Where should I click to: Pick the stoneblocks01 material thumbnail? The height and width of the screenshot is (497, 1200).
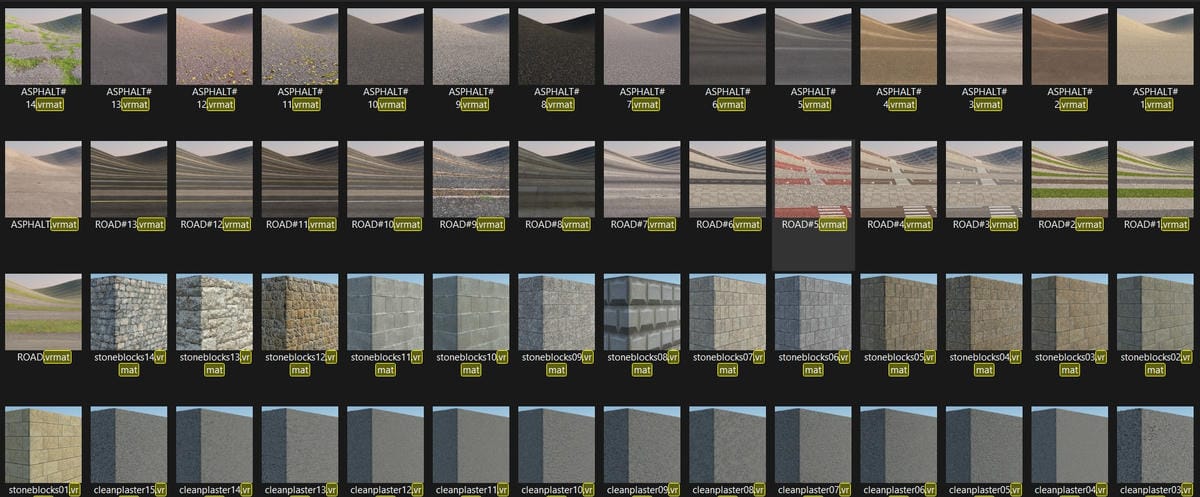click(43, 445)
